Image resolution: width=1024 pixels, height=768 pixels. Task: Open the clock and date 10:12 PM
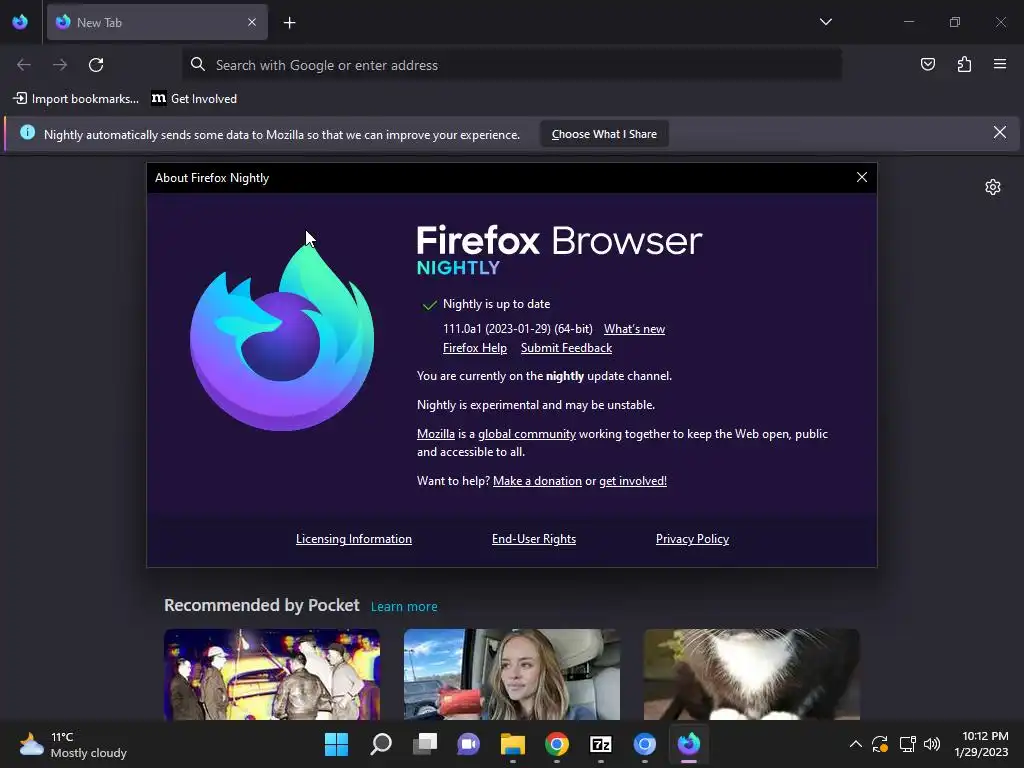(x=981, y=744)
